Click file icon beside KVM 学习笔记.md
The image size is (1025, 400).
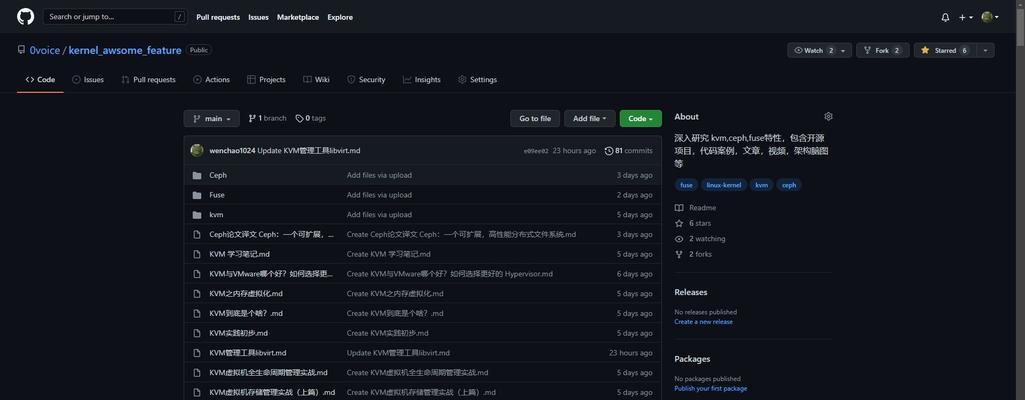point(197,254)
